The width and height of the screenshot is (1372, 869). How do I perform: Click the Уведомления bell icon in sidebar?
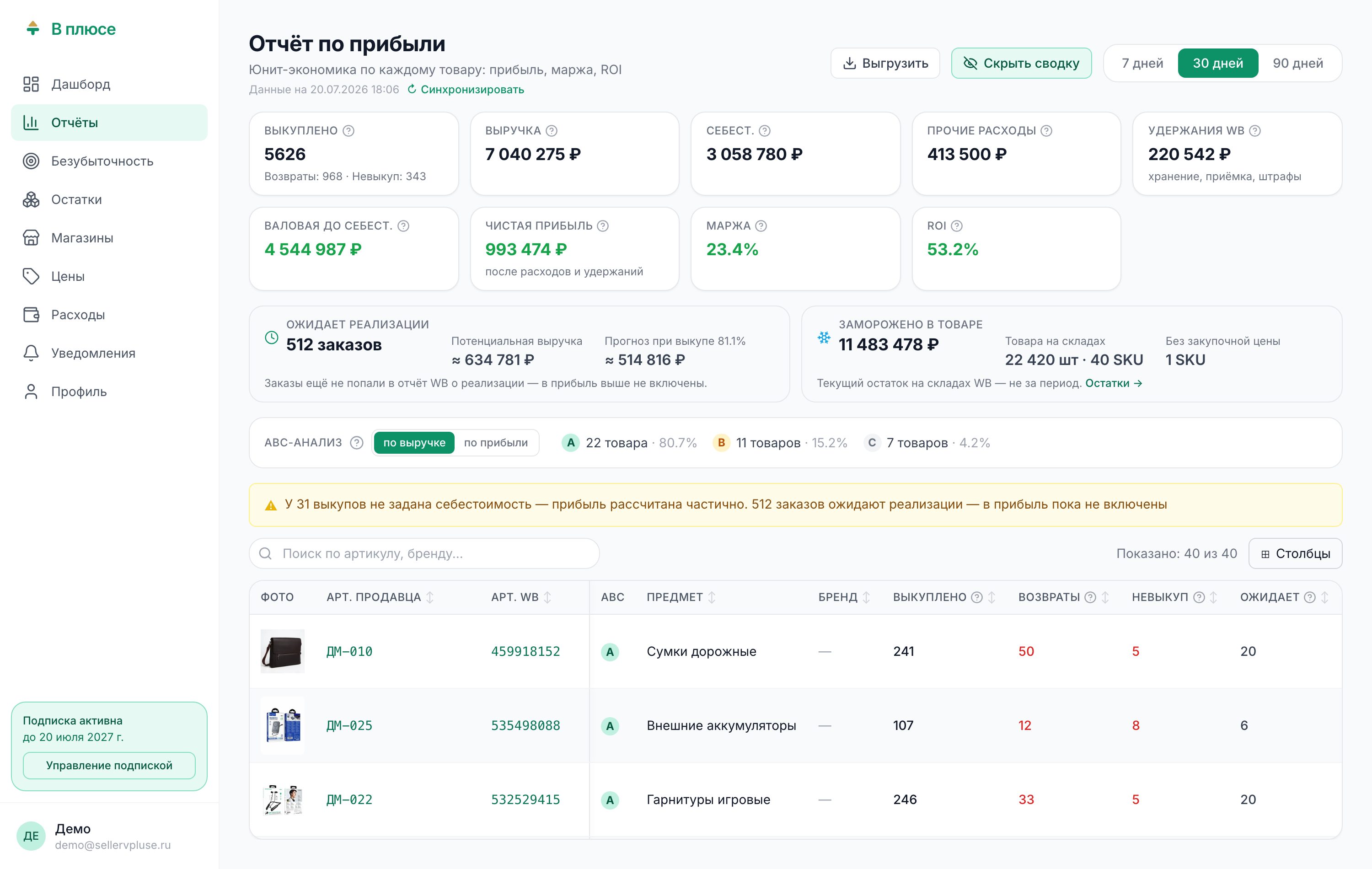(x=31, y=353)
